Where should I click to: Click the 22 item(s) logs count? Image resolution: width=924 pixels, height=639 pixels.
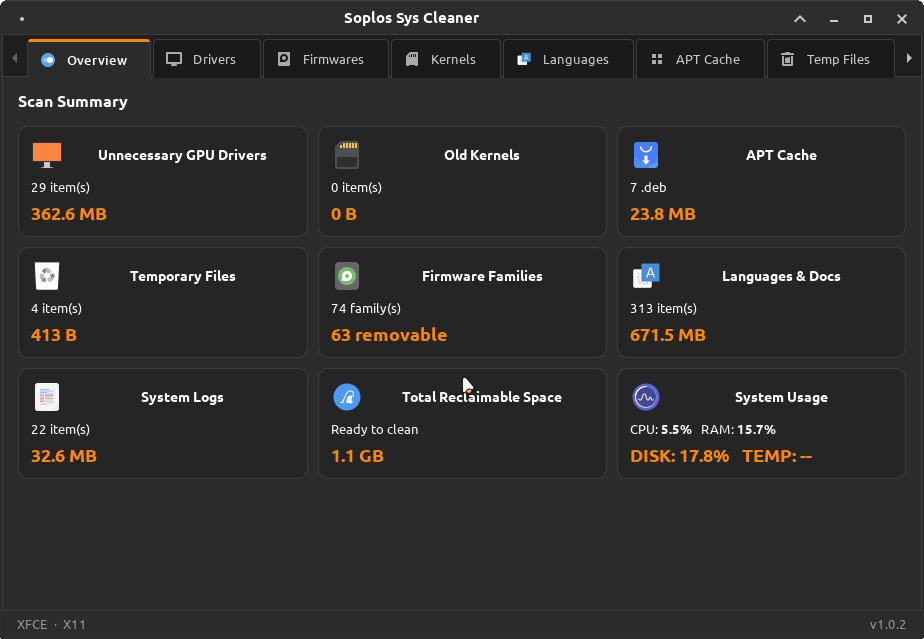click(61, 429)
